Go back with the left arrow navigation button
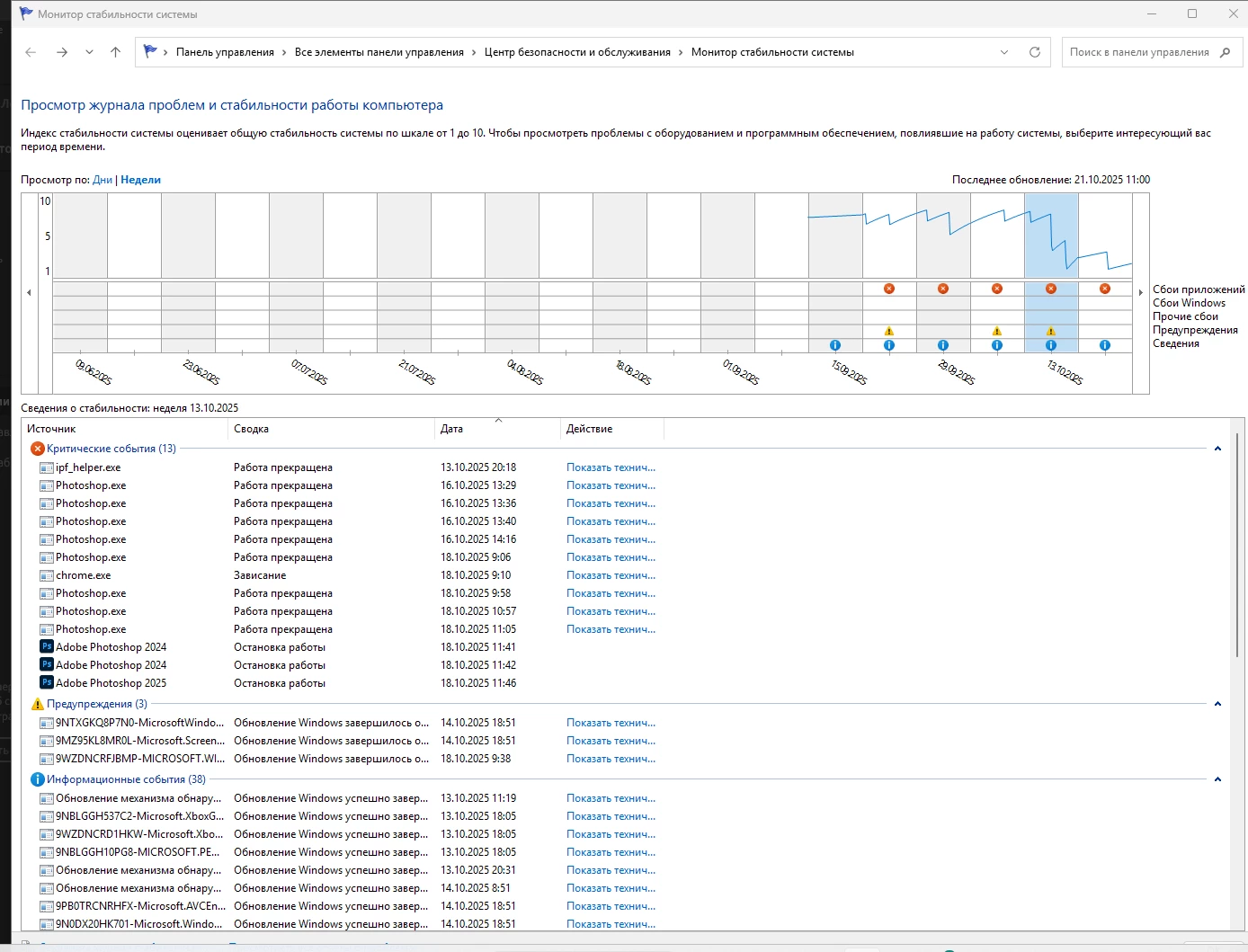This screenshot has height=952, width=1248. coord(31,52)
